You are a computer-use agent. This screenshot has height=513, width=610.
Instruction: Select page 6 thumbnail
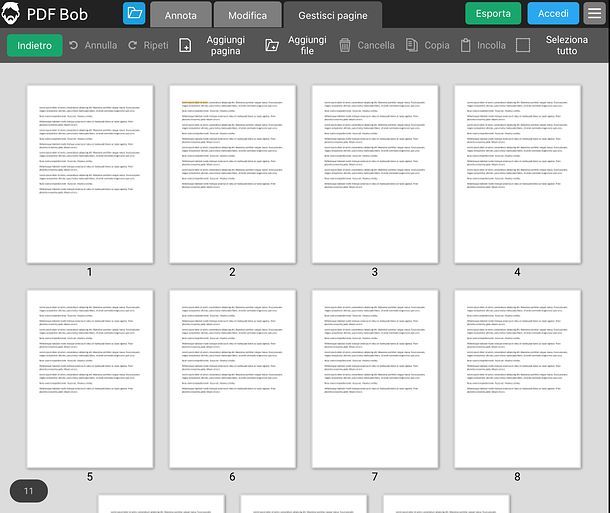(232, 379)
